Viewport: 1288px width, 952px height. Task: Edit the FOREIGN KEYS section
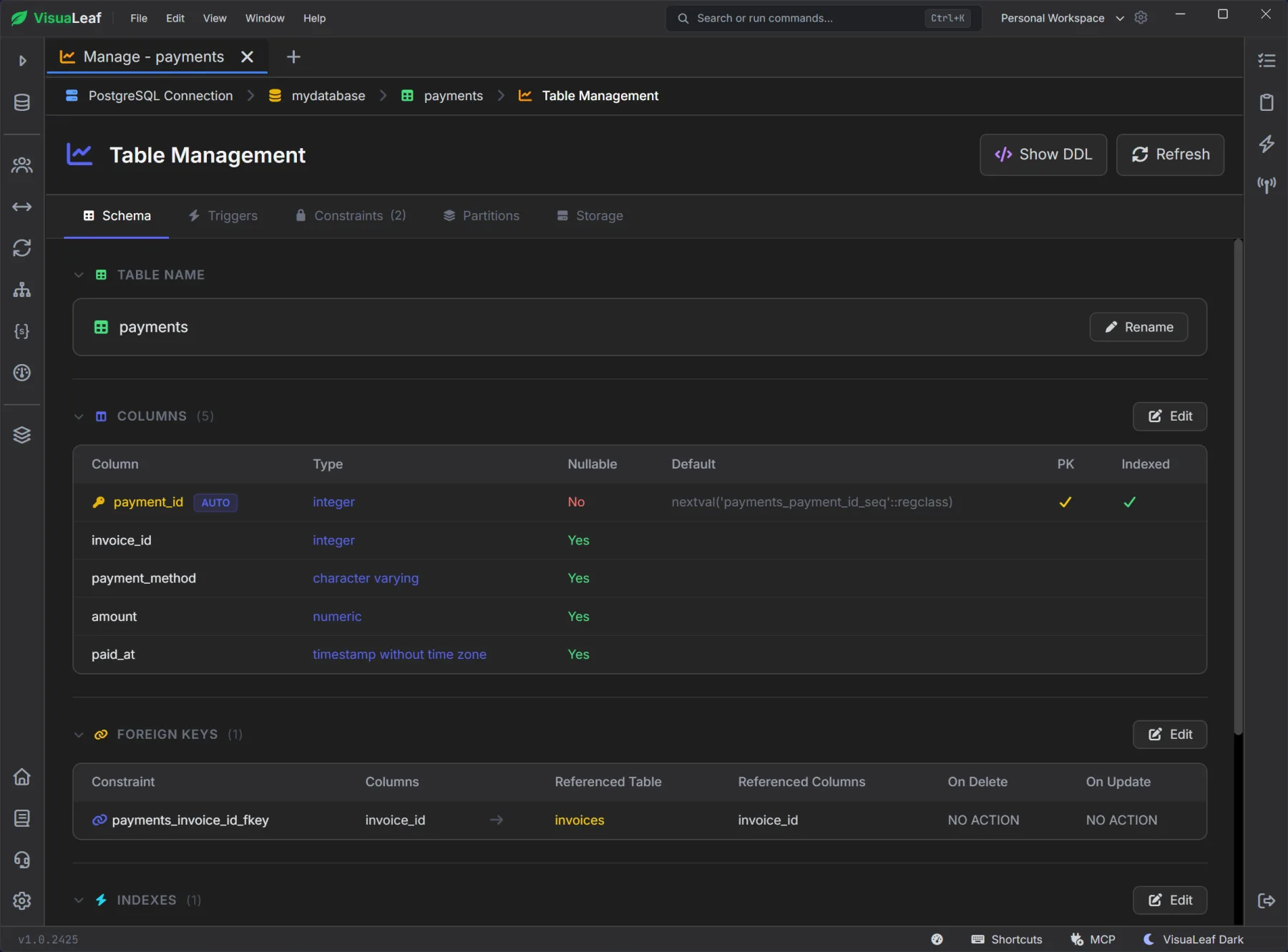1170,735
